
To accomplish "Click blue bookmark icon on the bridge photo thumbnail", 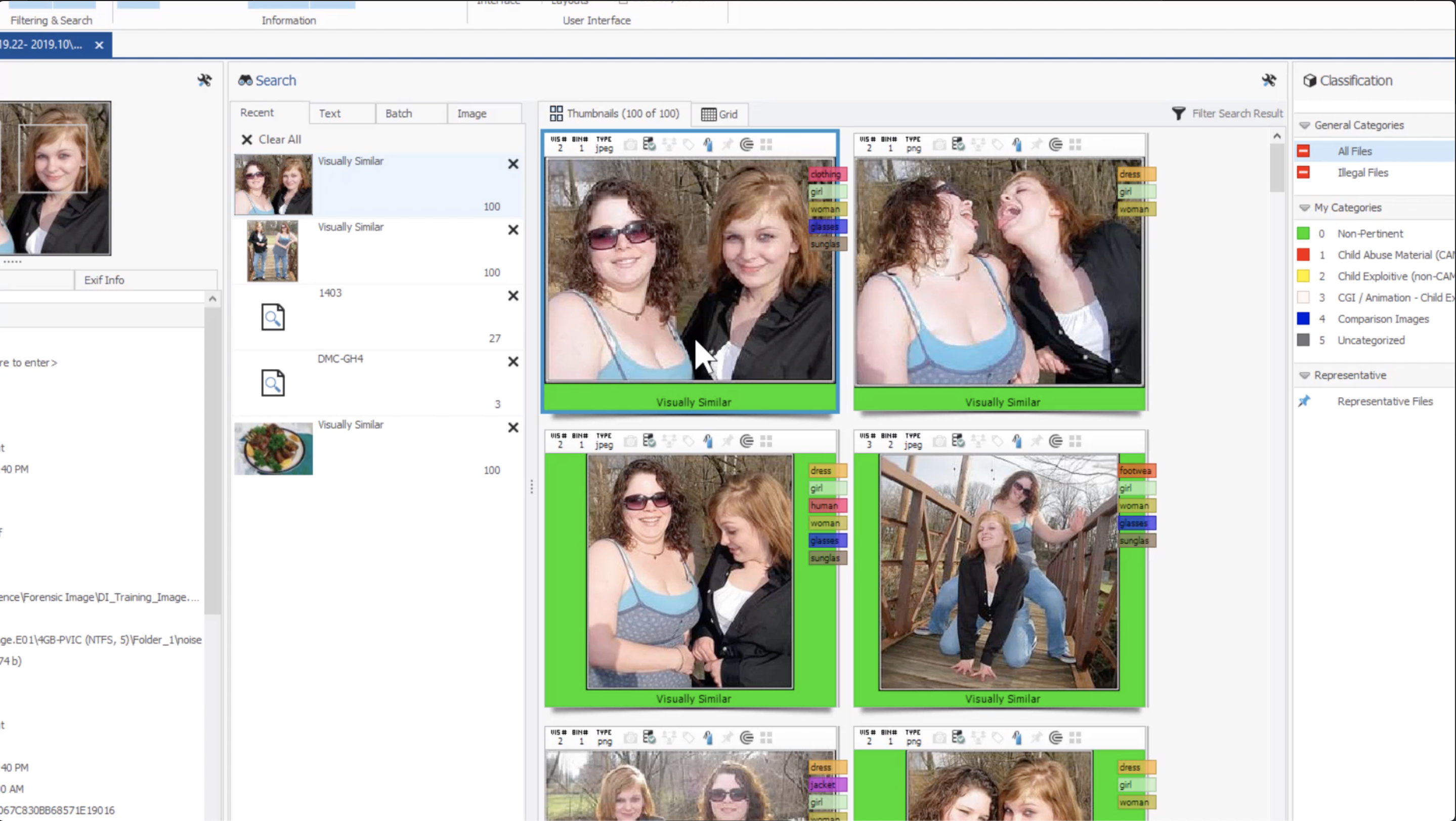I will (x=1017, y=441).
